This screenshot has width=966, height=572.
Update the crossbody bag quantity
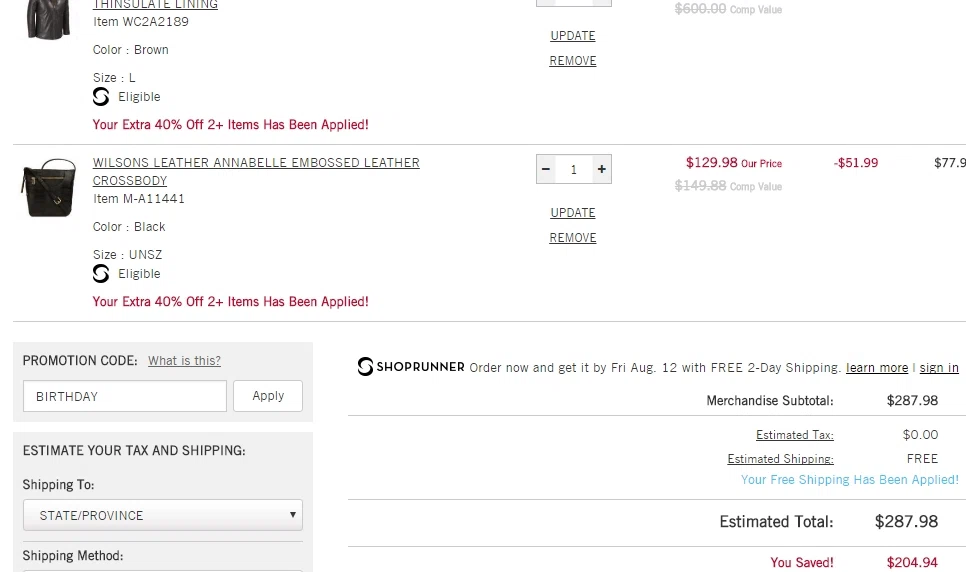[573, 213]
